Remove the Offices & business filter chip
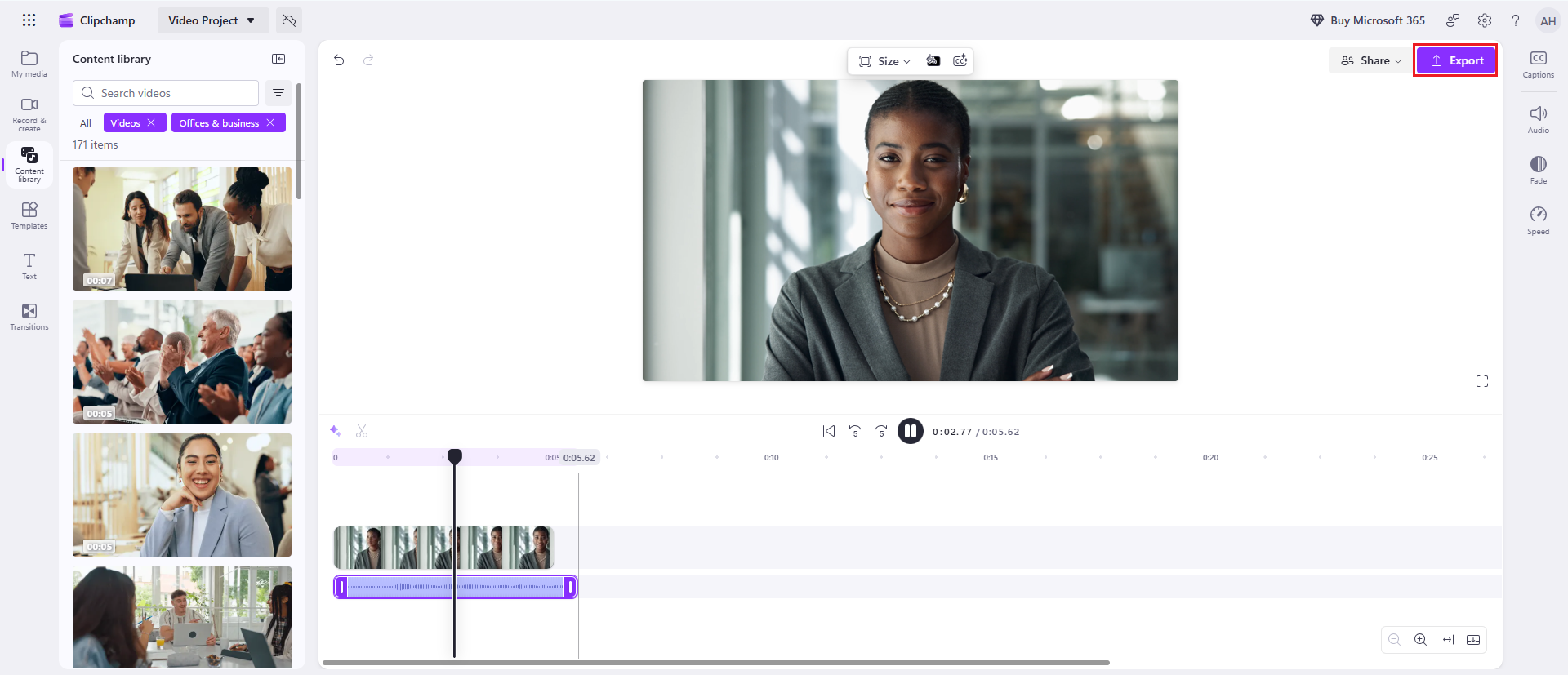 [x=270, y=122]
